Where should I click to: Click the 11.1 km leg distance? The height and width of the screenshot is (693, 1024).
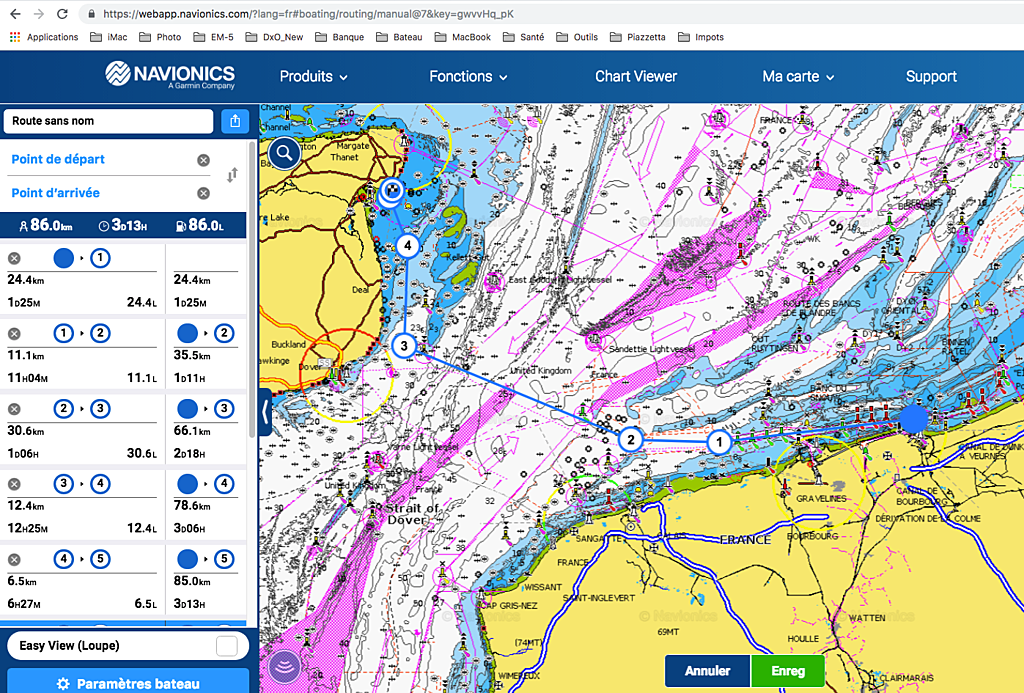[x=26, y=355]
